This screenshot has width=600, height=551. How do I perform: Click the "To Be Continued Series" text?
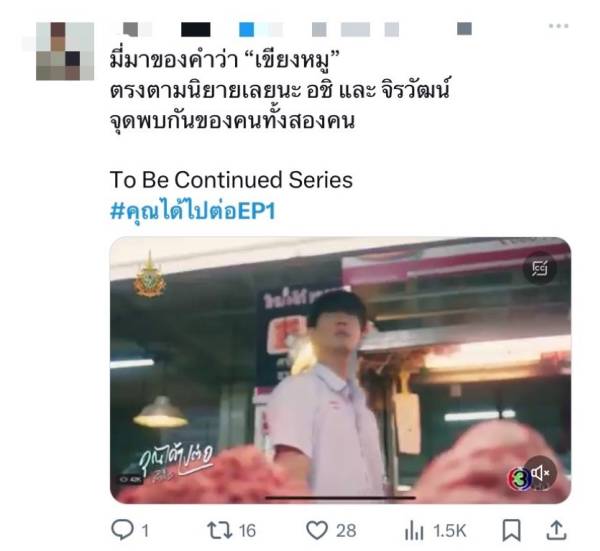[231, 180]
